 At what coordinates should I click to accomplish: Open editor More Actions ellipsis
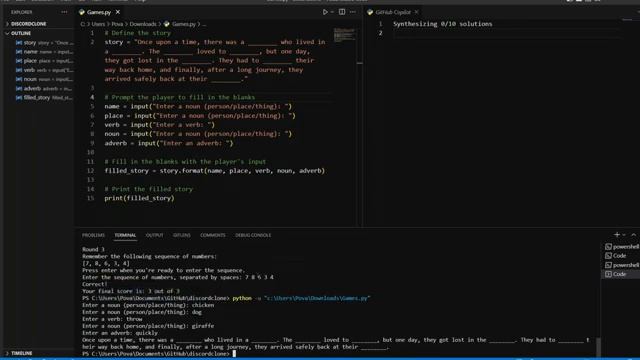point(353,12)
